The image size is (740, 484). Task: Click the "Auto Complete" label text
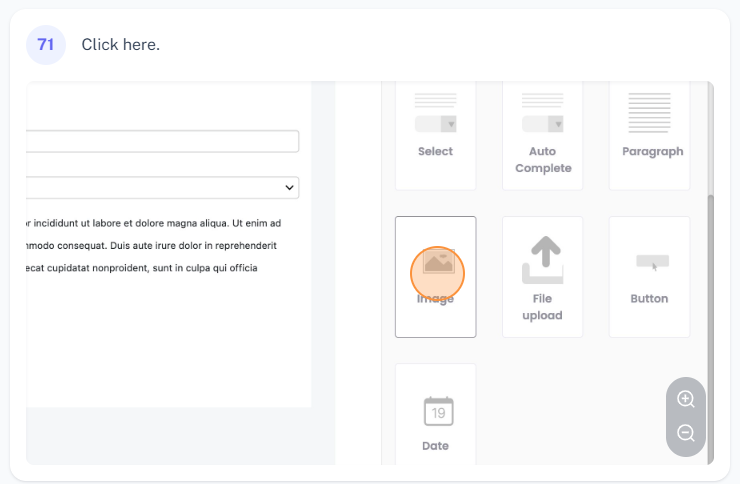(543, 160)
